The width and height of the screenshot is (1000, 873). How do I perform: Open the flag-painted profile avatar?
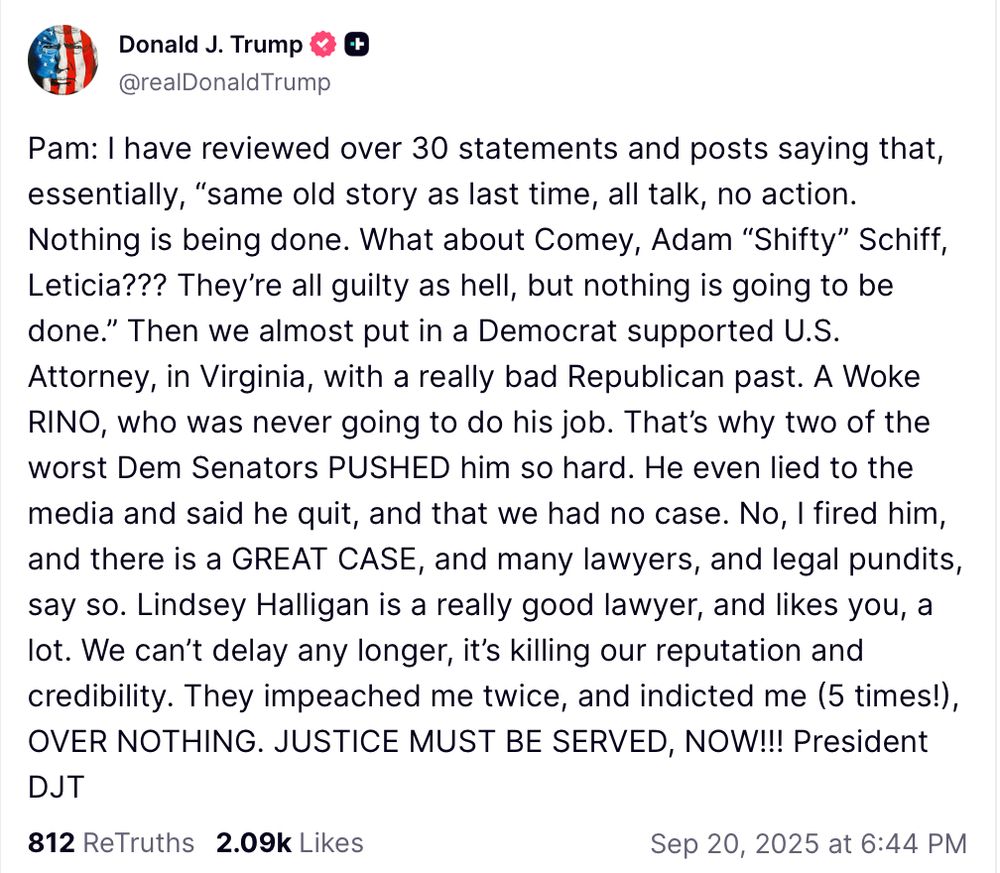(62, 60)
